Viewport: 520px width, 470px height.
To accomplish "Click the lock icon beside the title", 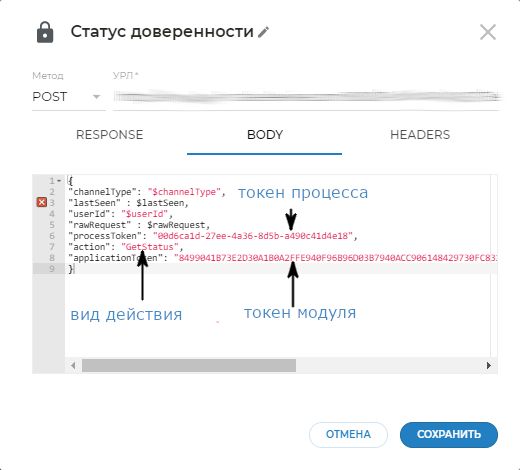I will click(x=45, y=32).
